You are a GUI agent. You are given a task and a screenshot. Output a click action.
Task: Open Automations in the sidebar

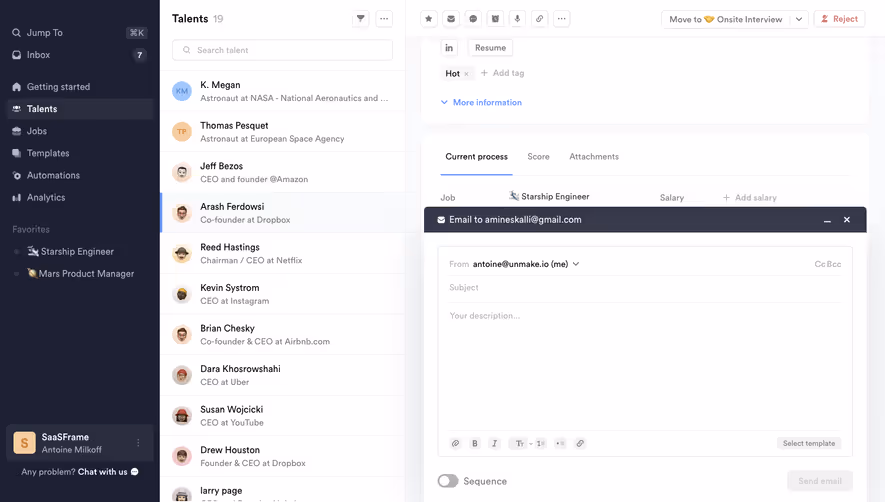coord(79,175)
